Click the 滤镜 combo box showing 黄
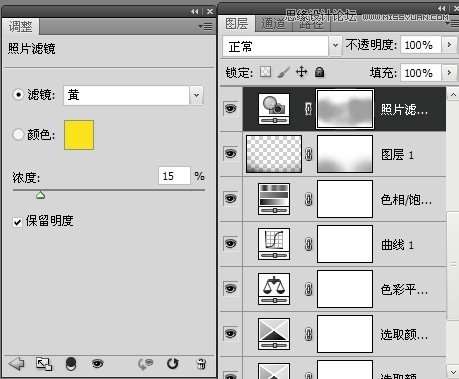Screen dimensions: 459x379 coord(133,95)
